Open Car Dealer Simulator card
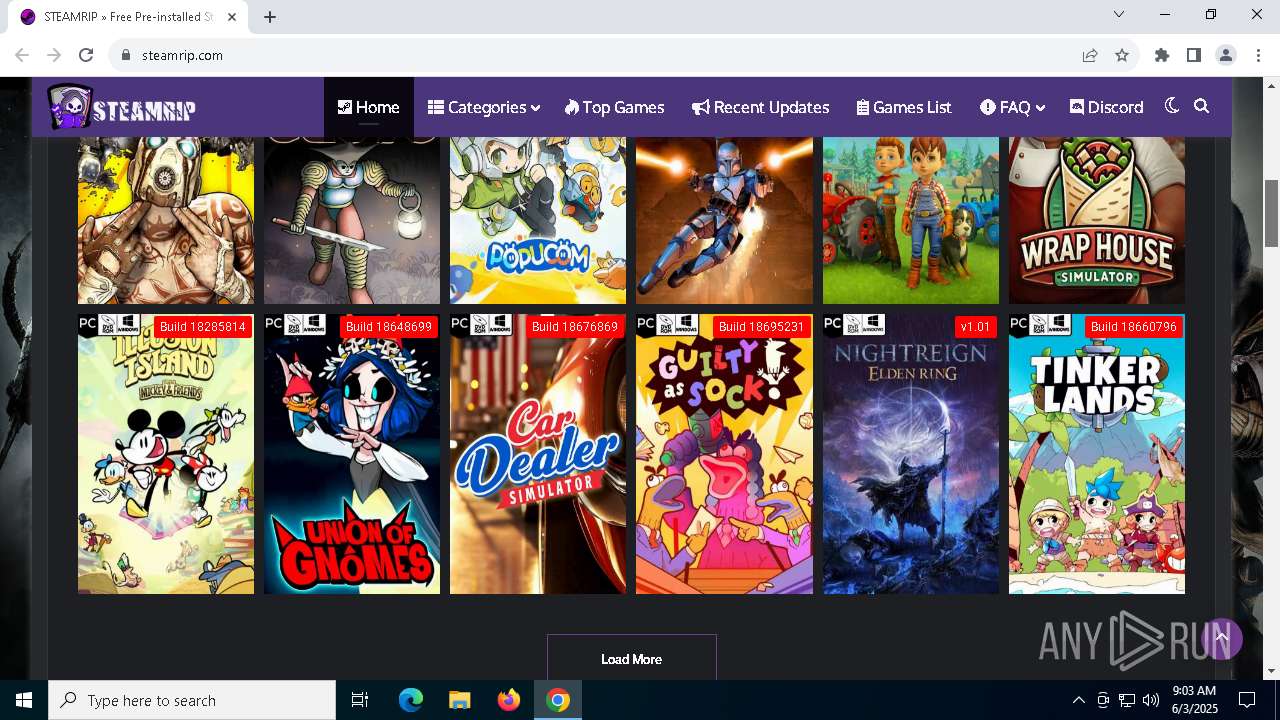Image resolution: width=1280 pixels, height=720 pixels. pyautogui.click(x=538, y=454)
